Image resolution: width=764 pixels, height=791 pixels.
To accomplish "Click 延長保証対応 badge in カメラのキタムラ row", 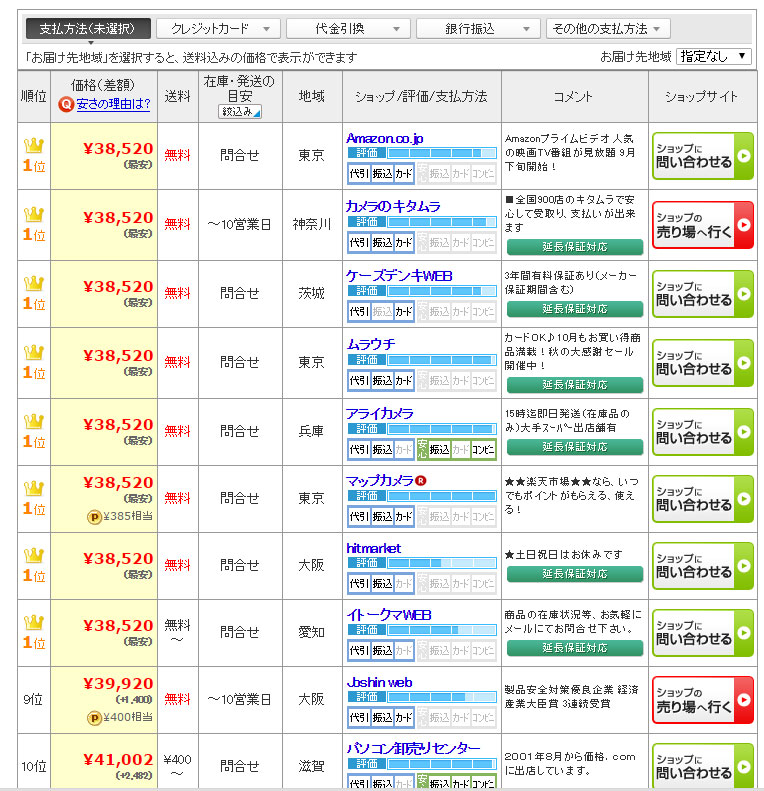I will tap(575, 247).
